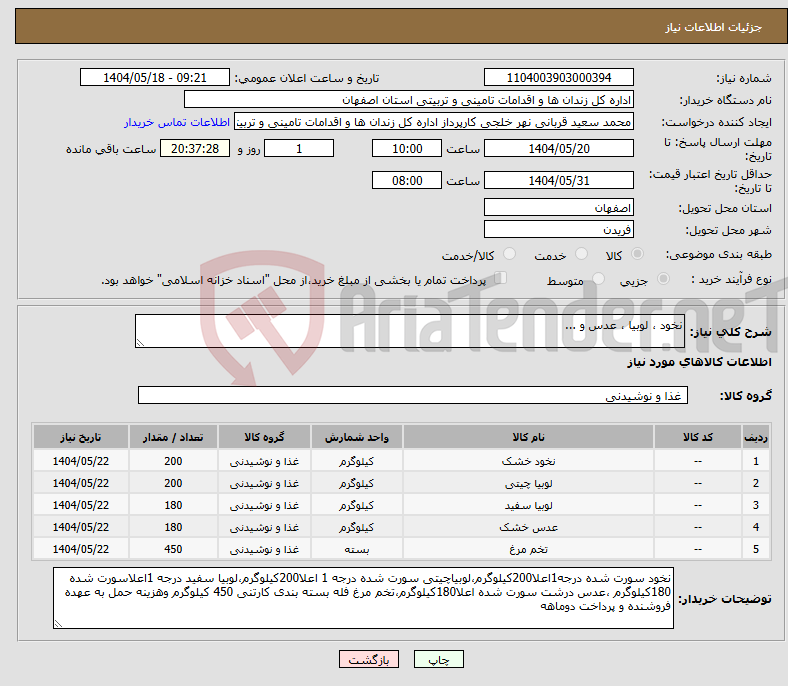Click the بسته unit cell
The image size is (788, 686).
tap(356, 549)
